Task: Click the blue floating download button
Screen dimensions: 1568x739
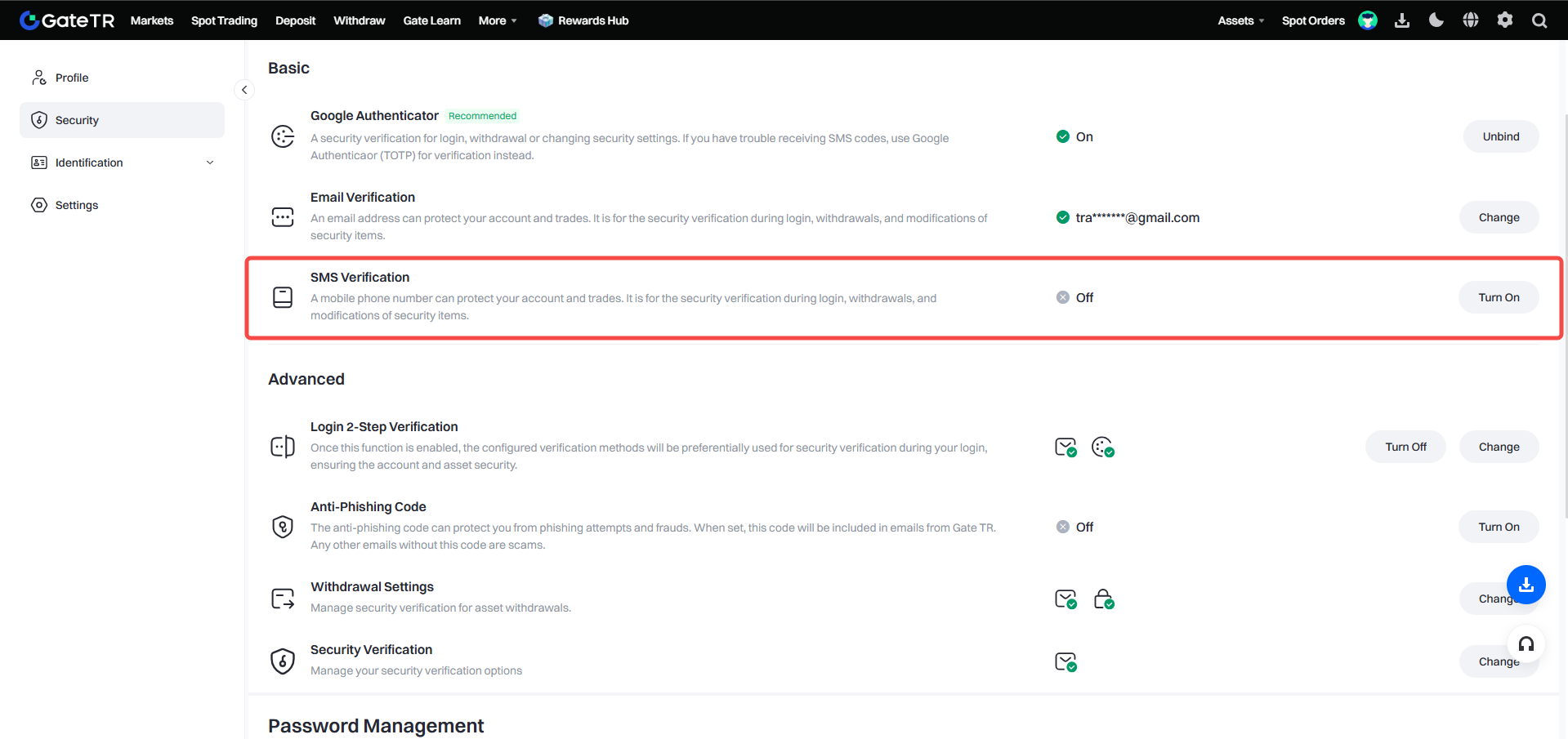Action: (1526, 585)
